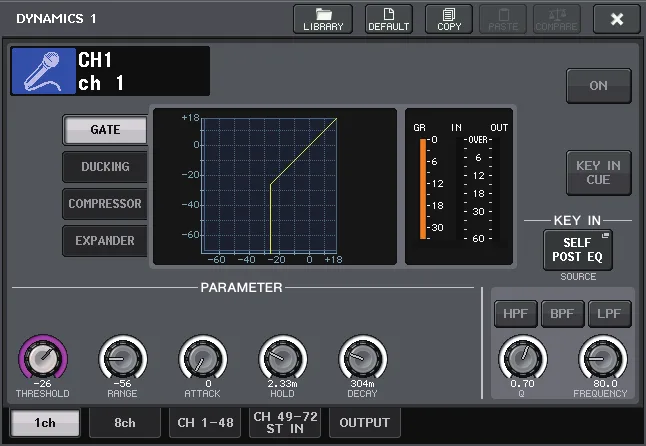Close the Dynamics 1 window

617,19
